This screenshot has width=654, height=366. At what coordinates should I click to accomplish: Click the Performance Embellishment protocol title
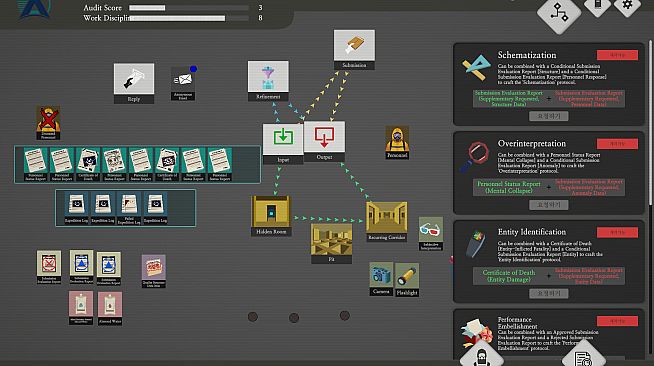pyautogui.click(x=517, y=323)
